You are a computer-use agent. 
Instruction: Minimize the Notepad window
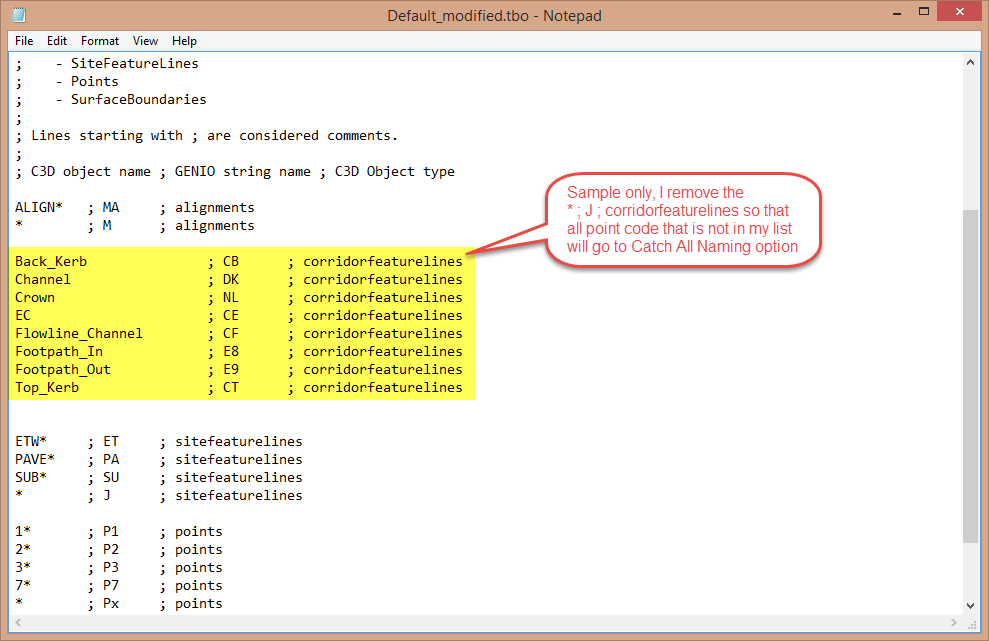click(x=897, y=13)
